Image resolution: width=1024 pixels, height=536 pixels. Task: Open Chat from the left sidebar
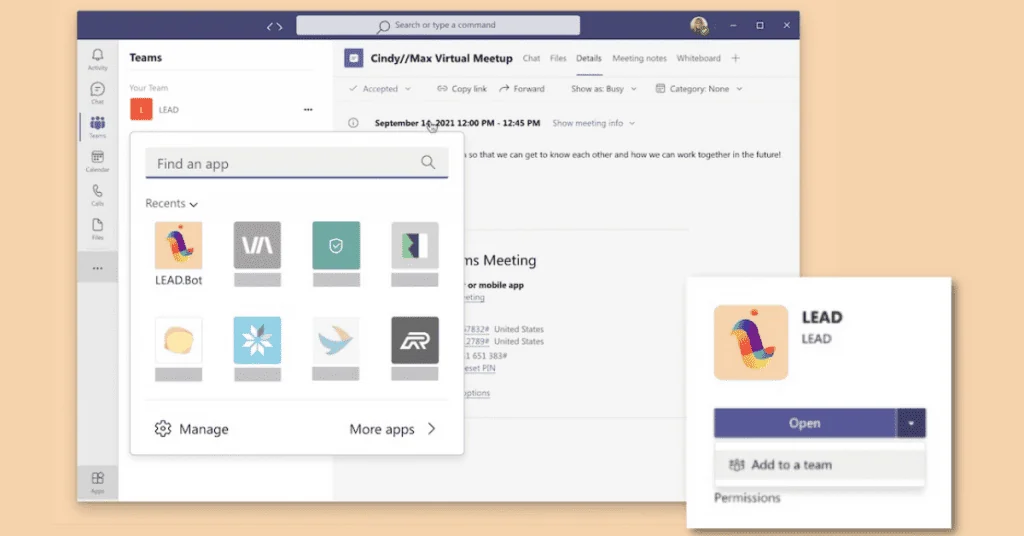(x=97, y=93)
